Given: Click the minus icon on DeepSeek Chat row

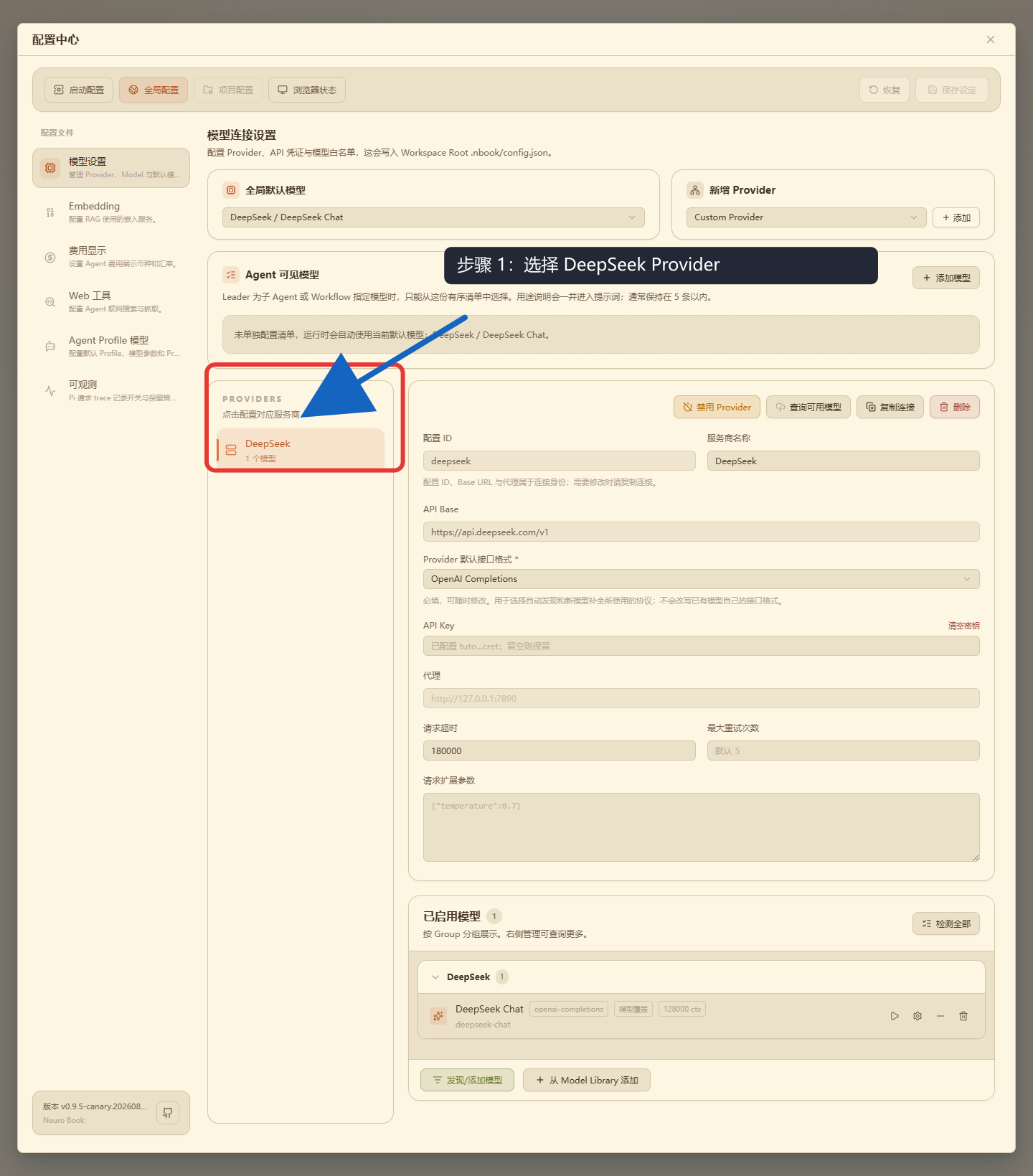Looking at the screenshot, I should (940, 1016).
